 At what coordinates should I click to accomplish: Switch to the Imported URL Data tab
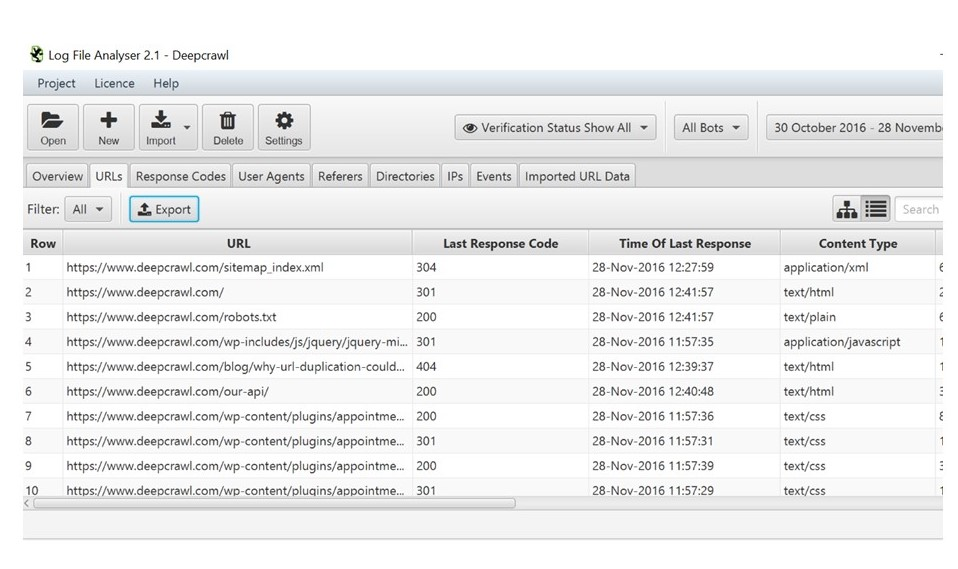[x=577, y=176]
